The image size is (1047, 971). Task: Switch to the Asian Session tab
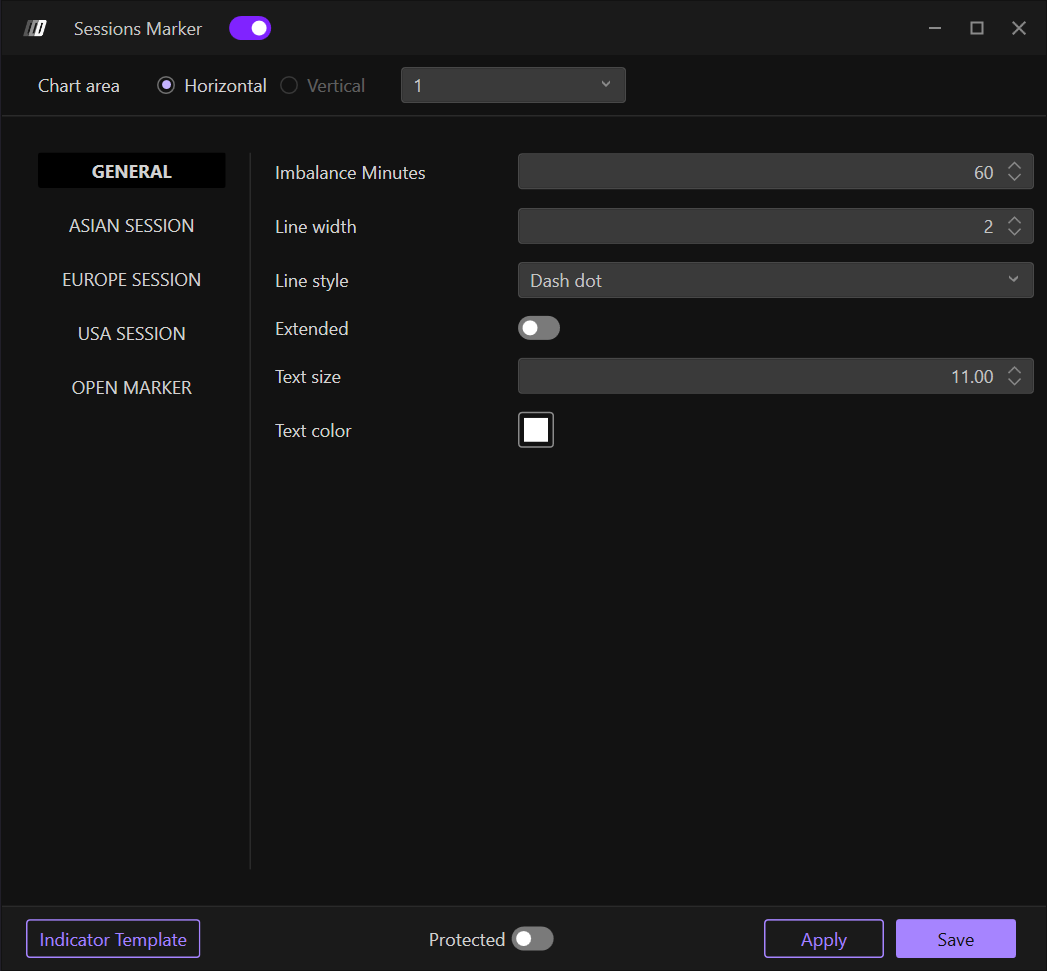tap(132, 226)
